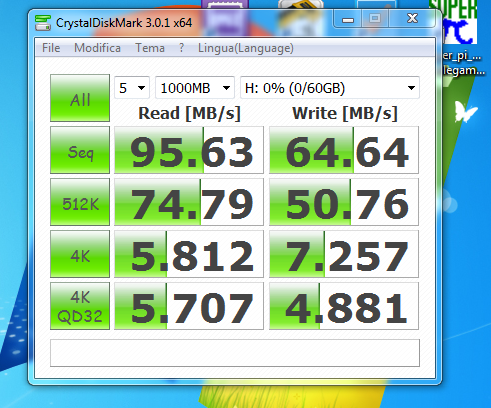Viewport: 491px width, 408px height.
Task: Open the Lingua(Language) menu
Action: [x=246, y=48]
